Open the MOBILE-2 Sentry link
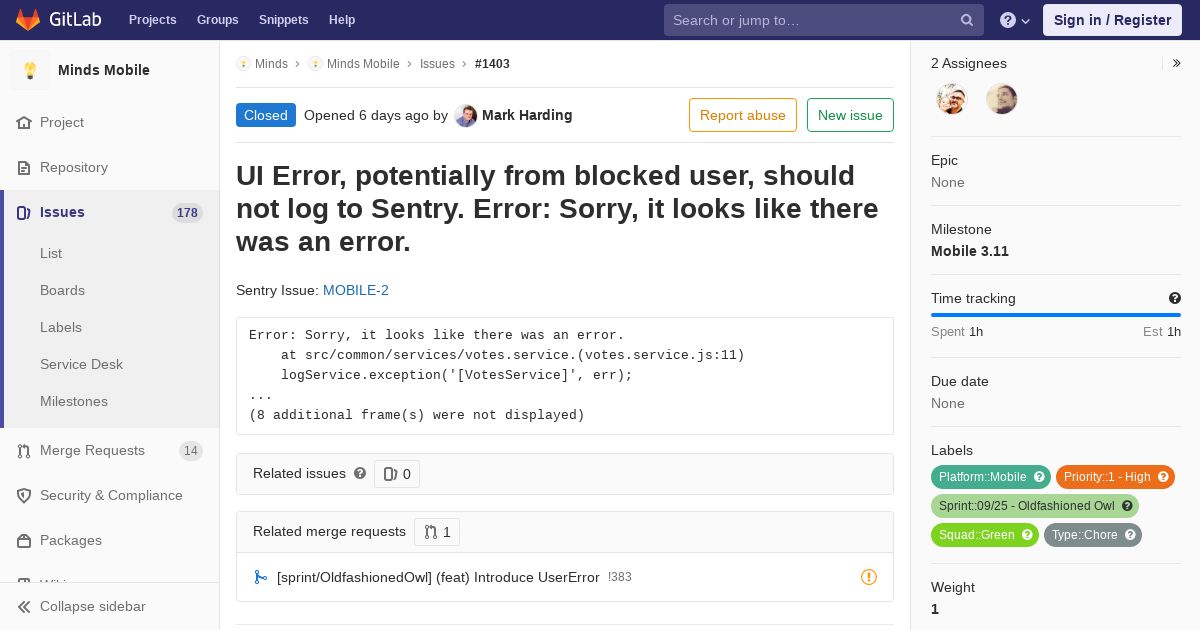Screen dimensions: 1200x630 coord(356,290)
